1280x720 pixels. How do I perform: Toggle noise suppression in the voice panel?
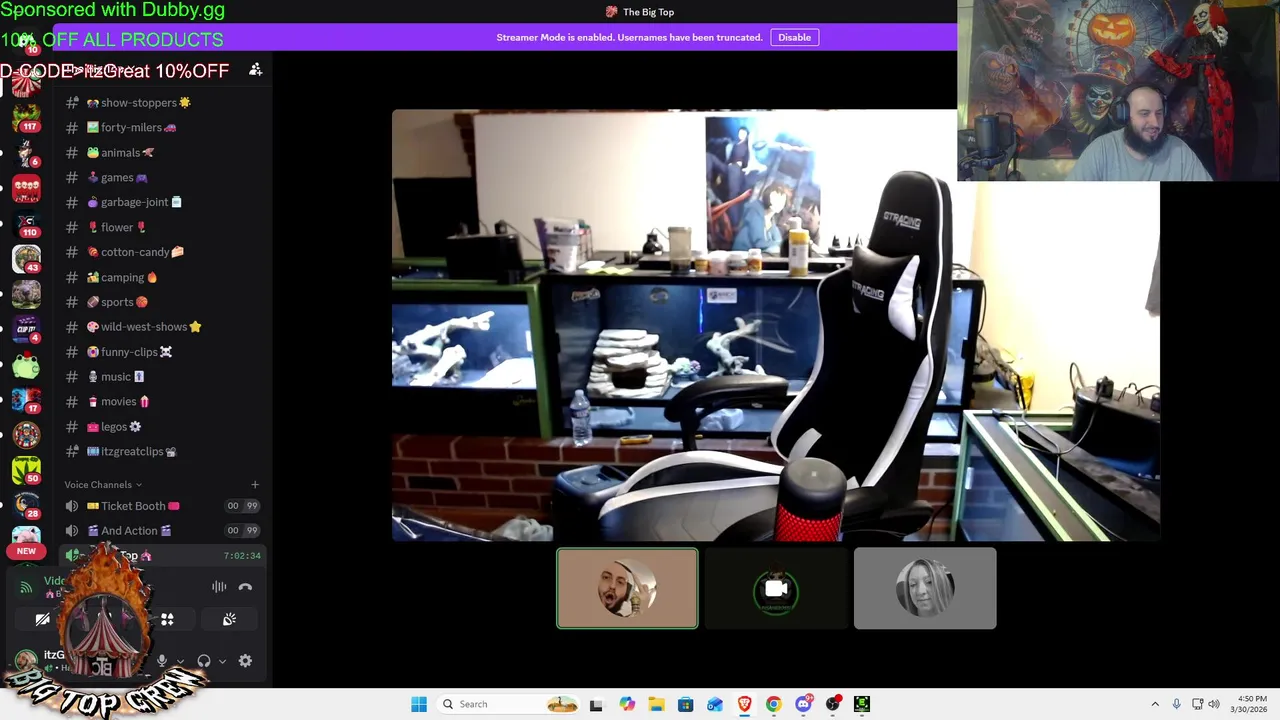tap(219, 587)
